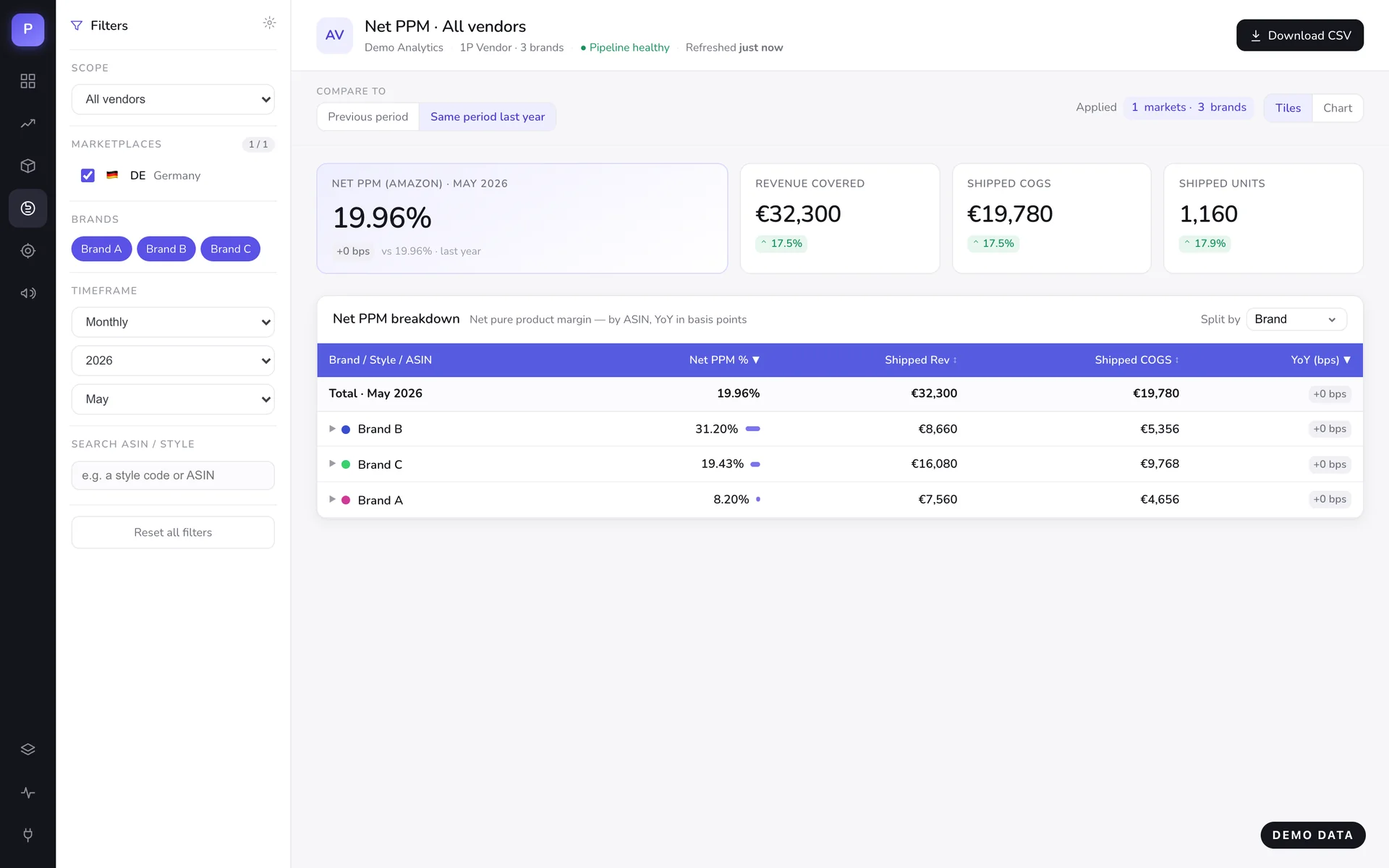
Task: Click the 8.20% Net PPM value
Action: click(731, 499)
